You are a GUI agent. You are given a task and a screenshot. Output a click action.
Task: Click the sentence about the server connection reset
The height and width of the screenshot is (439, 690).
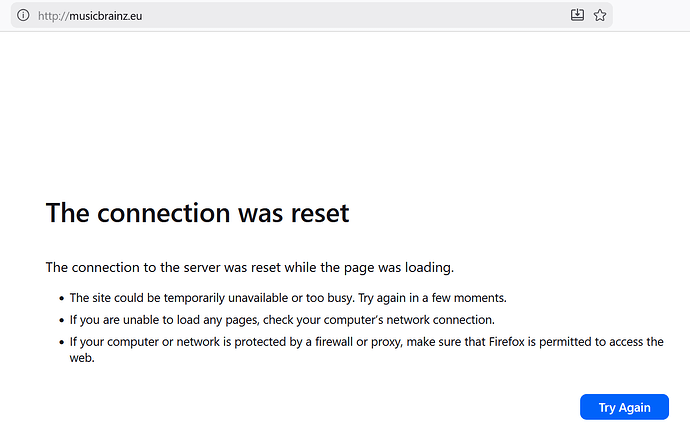[249, 267]
